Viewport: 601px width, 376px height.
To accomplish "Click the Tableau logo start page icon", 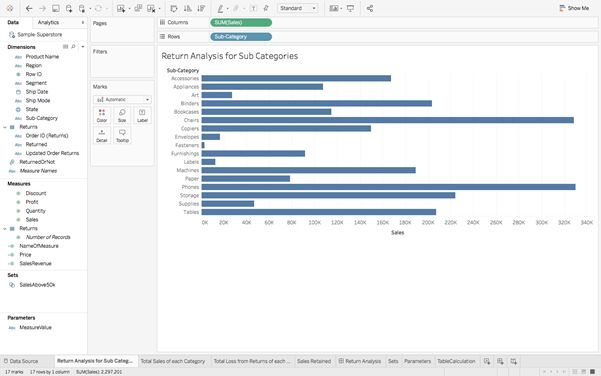I will (x=10, y=8).
